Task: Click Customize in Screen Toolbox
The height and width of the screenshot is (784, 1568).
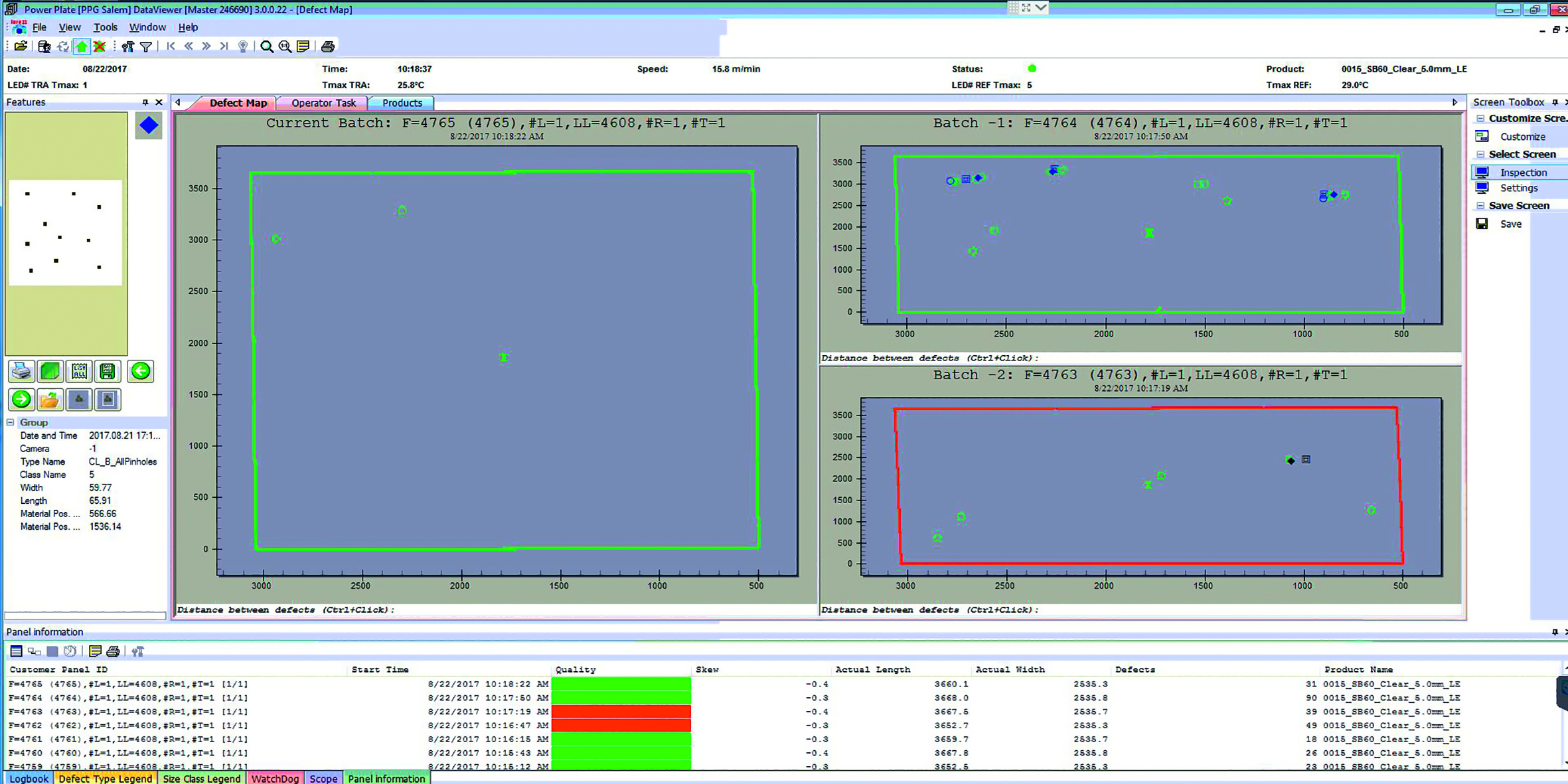Action: click(1522, 137)
